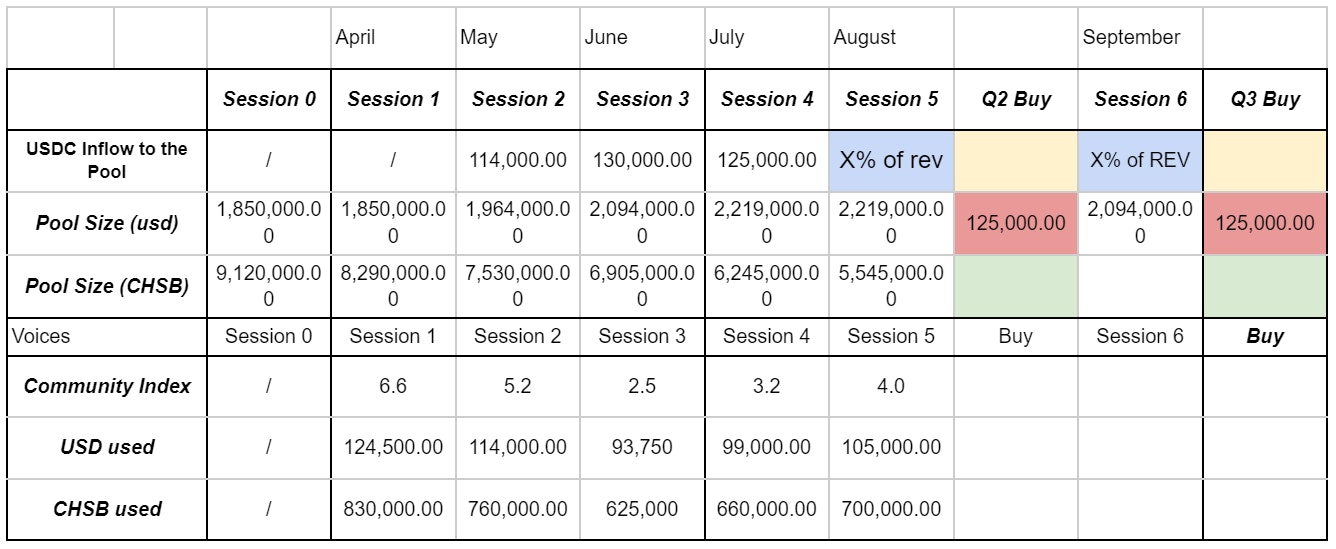The width and height of the screenshot is (1336, 549).
Task: Select the bold Buy cell in the Voices row
Action: pyautogui.click(x=1265, y=336)
